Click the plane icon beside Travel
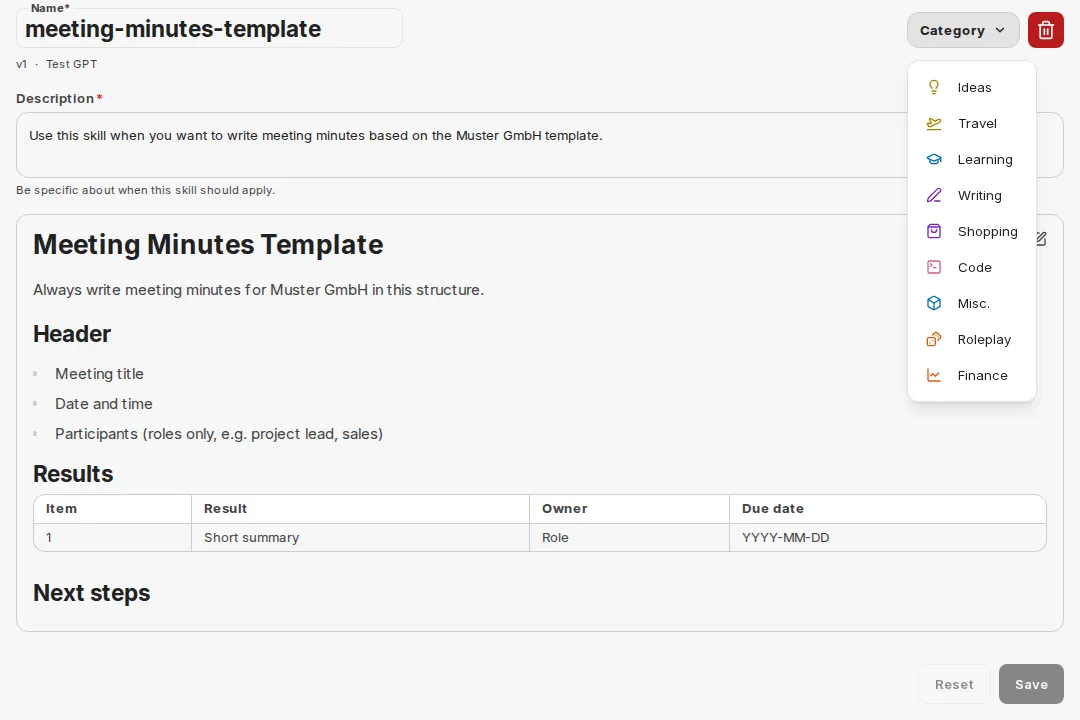This screenshot has width=1080, height=720. (934, 123)
